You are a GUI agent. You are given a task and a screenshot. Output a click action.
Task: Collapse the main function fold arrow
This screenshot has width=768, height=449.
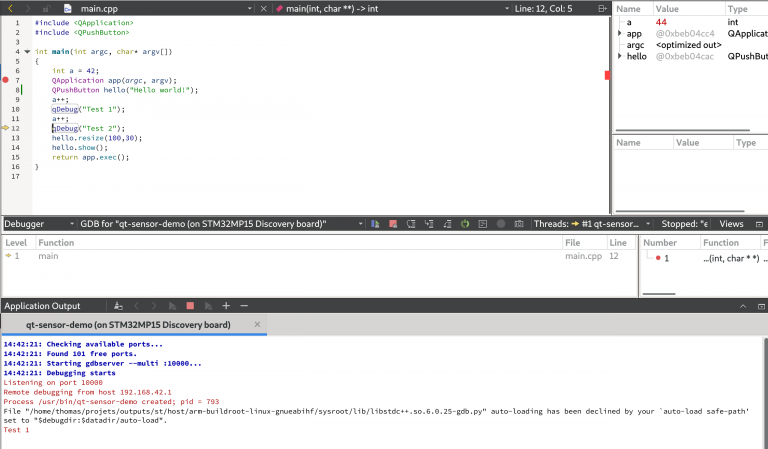27,51
